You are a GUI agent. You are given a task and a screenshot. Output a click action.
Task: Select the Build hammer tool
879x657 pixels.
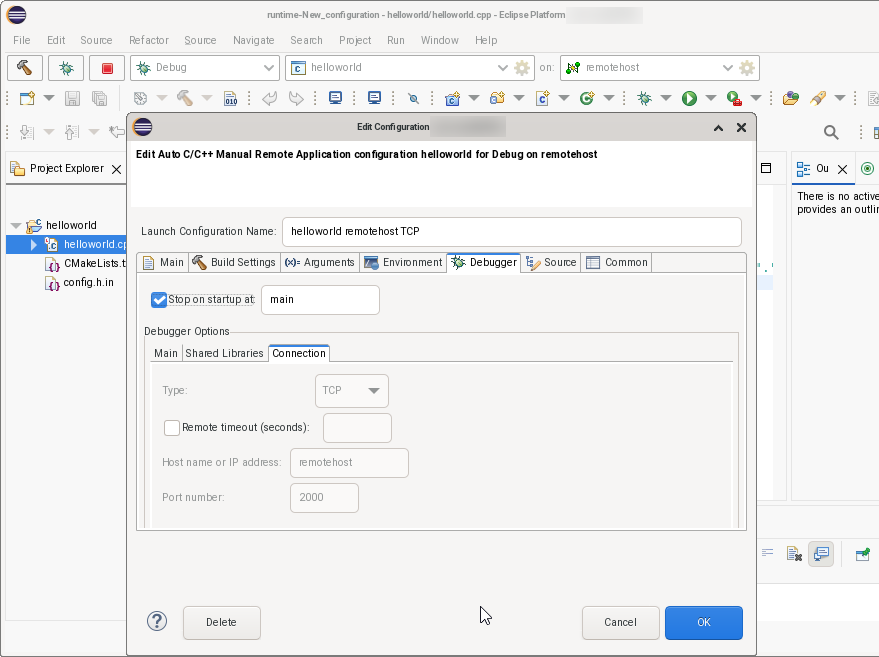click(x=25, y=67)
